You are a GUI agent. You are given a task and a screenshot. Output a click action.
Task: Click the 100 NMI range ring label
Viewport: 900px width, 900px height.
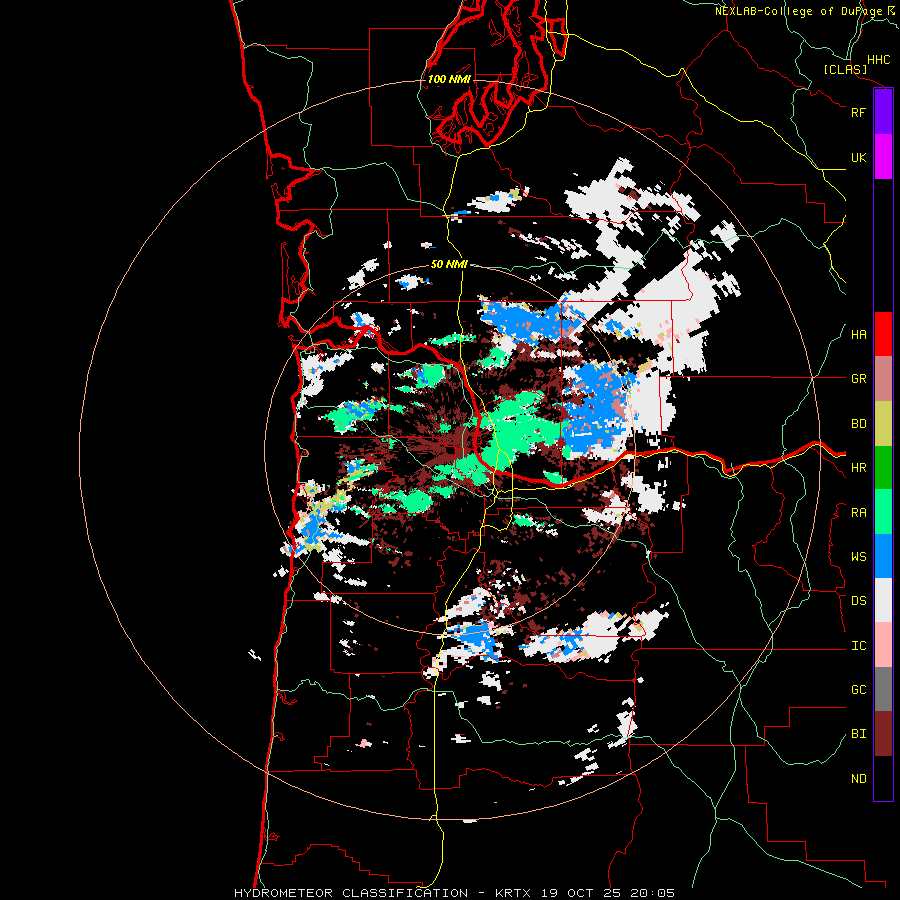(449, 79)
